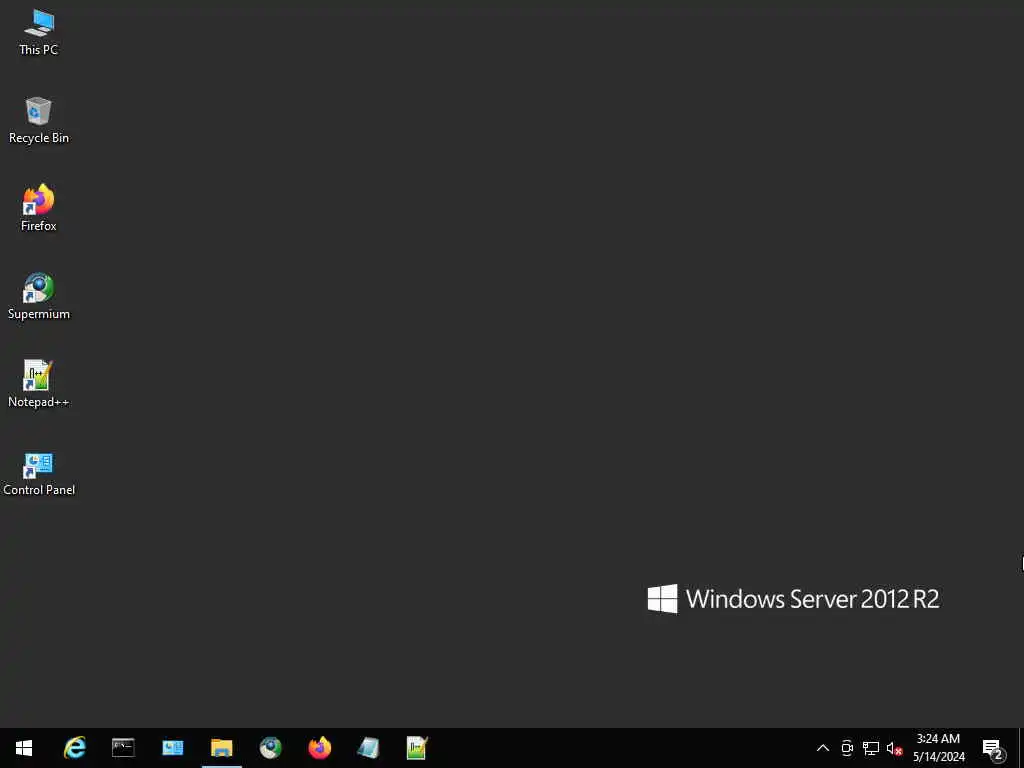Launch Internet Explorer from the taskbar
Screen dimensions: 1024x768
pyautogui.click(x=74, y=748)
